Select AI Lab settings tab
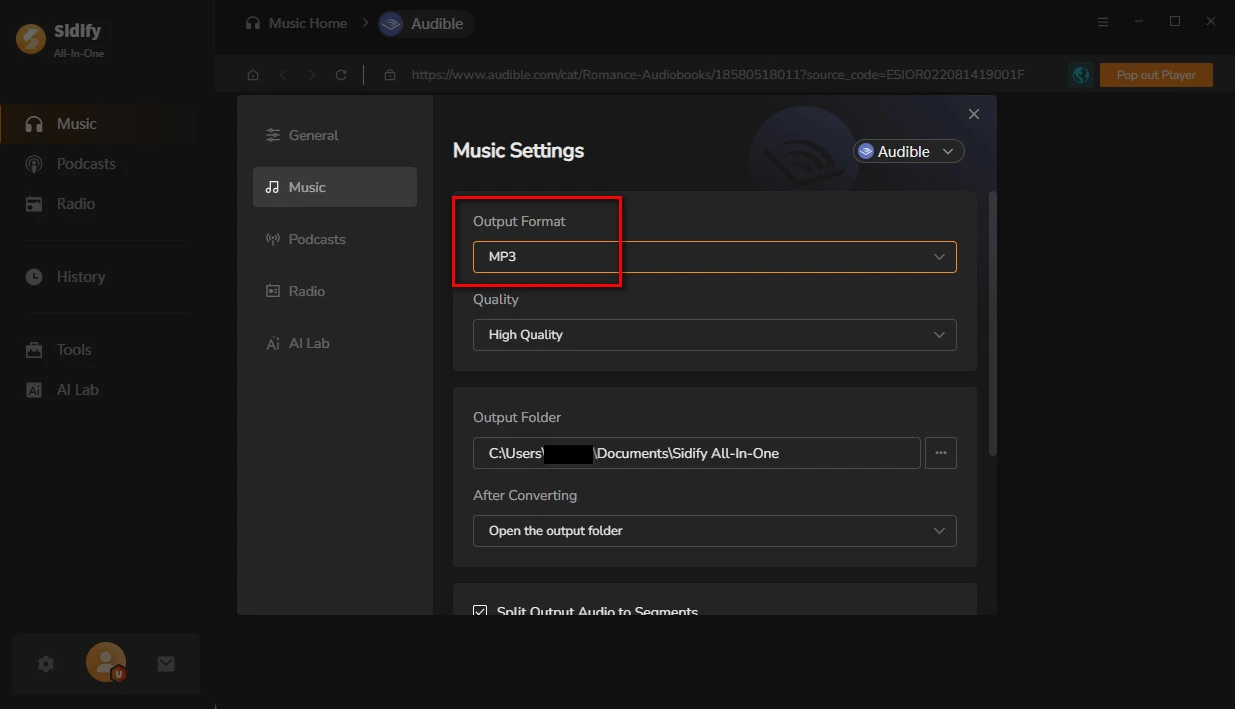The height and width of the screenshot is (709, 1235). 335,343
